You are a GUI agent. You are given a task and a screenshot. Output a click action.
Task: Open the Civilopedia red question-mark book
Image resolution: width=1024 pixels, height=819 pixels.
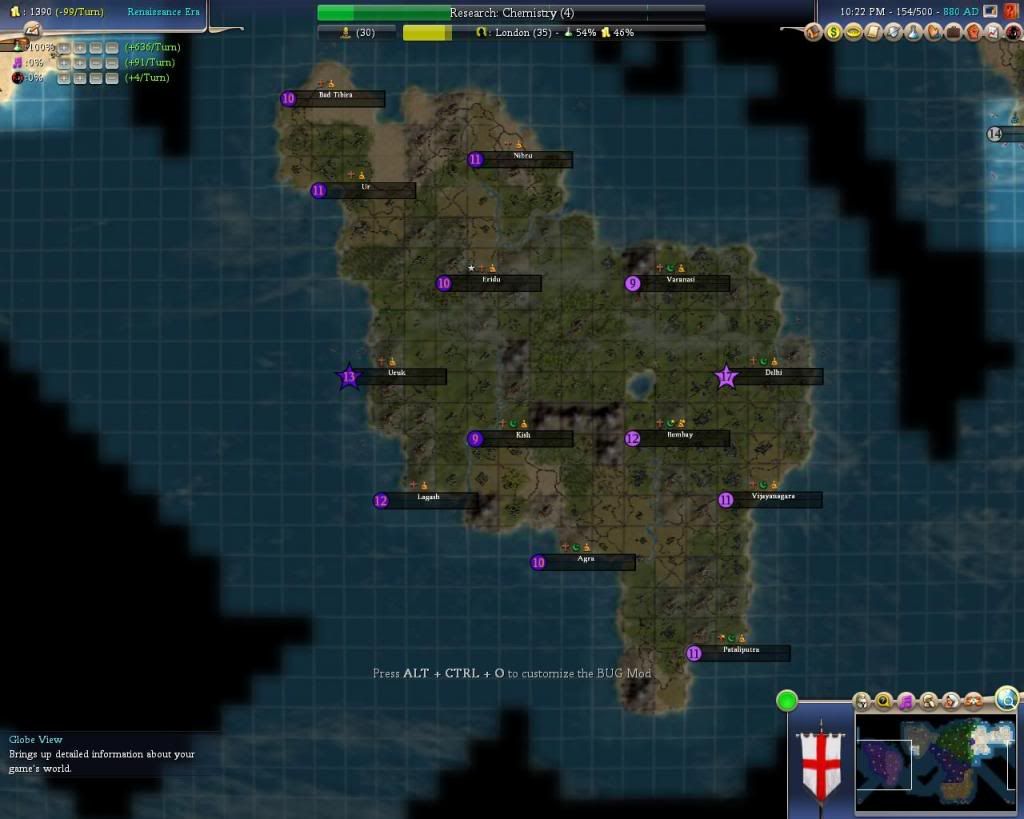(x=1010, y=11)
